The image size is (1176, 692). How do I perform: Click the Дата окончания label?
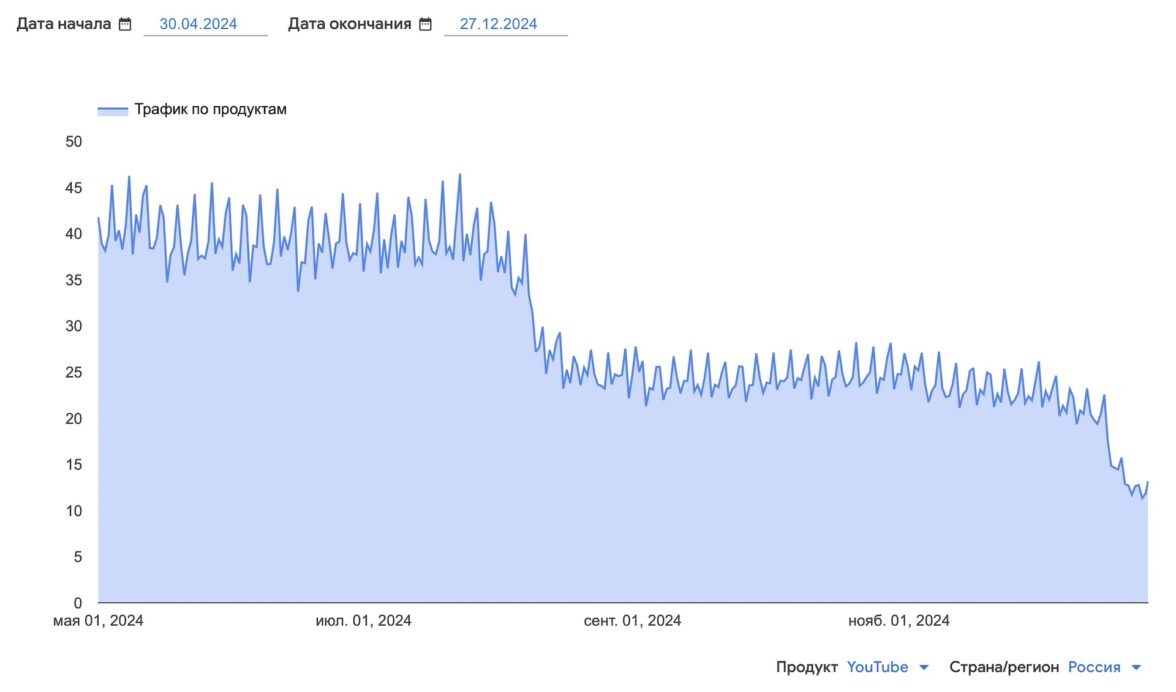(x=350, y=24)
